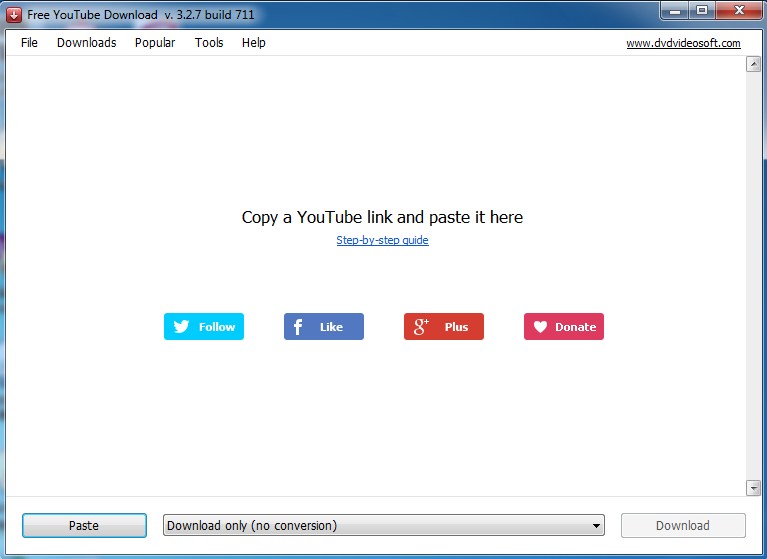Click the scrollbar down arrow
The image size is (767, 559).
click(x=753, y=488)
